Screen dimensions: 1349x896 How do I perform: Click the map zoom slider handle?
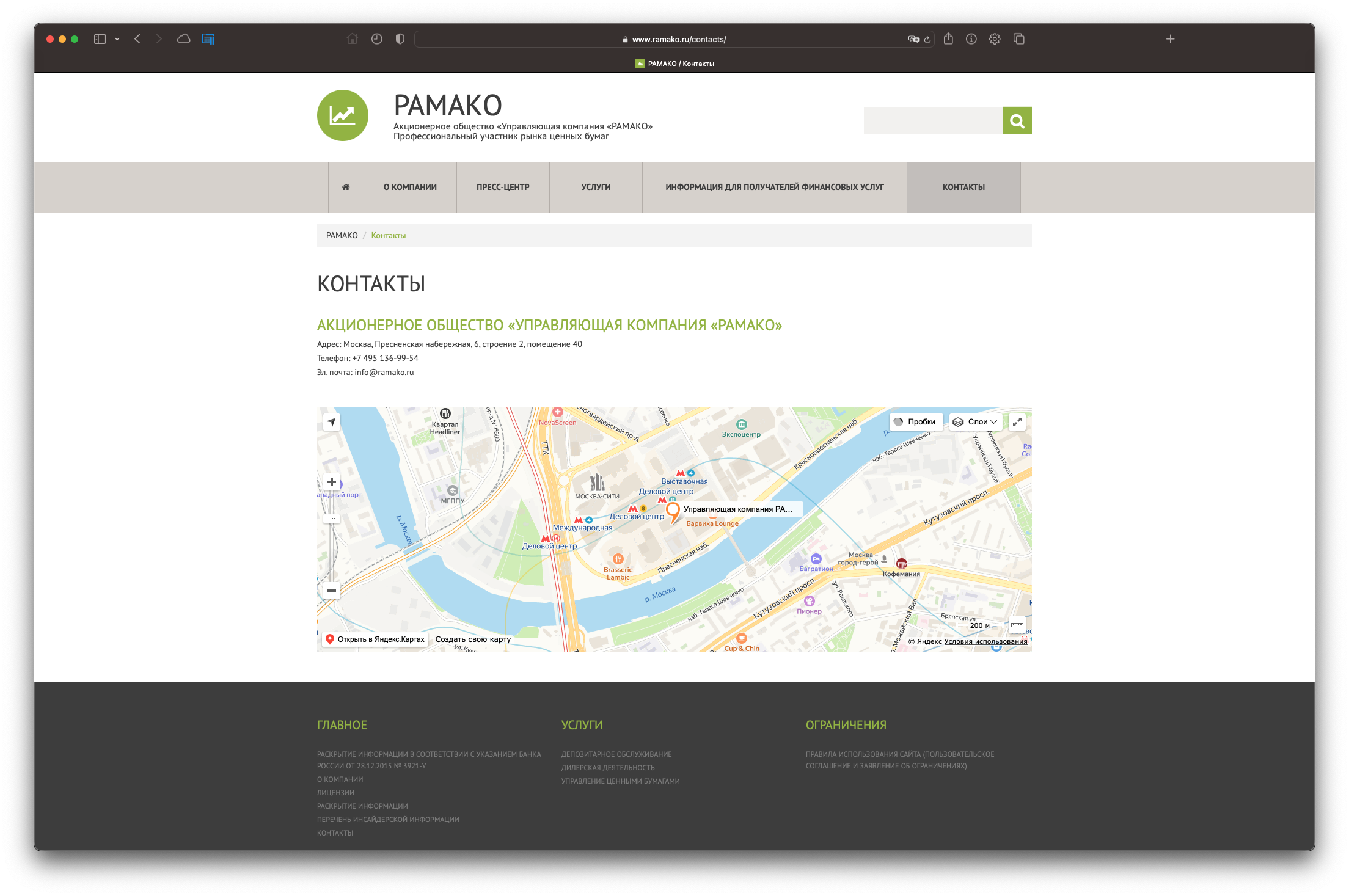coord(331,519)
